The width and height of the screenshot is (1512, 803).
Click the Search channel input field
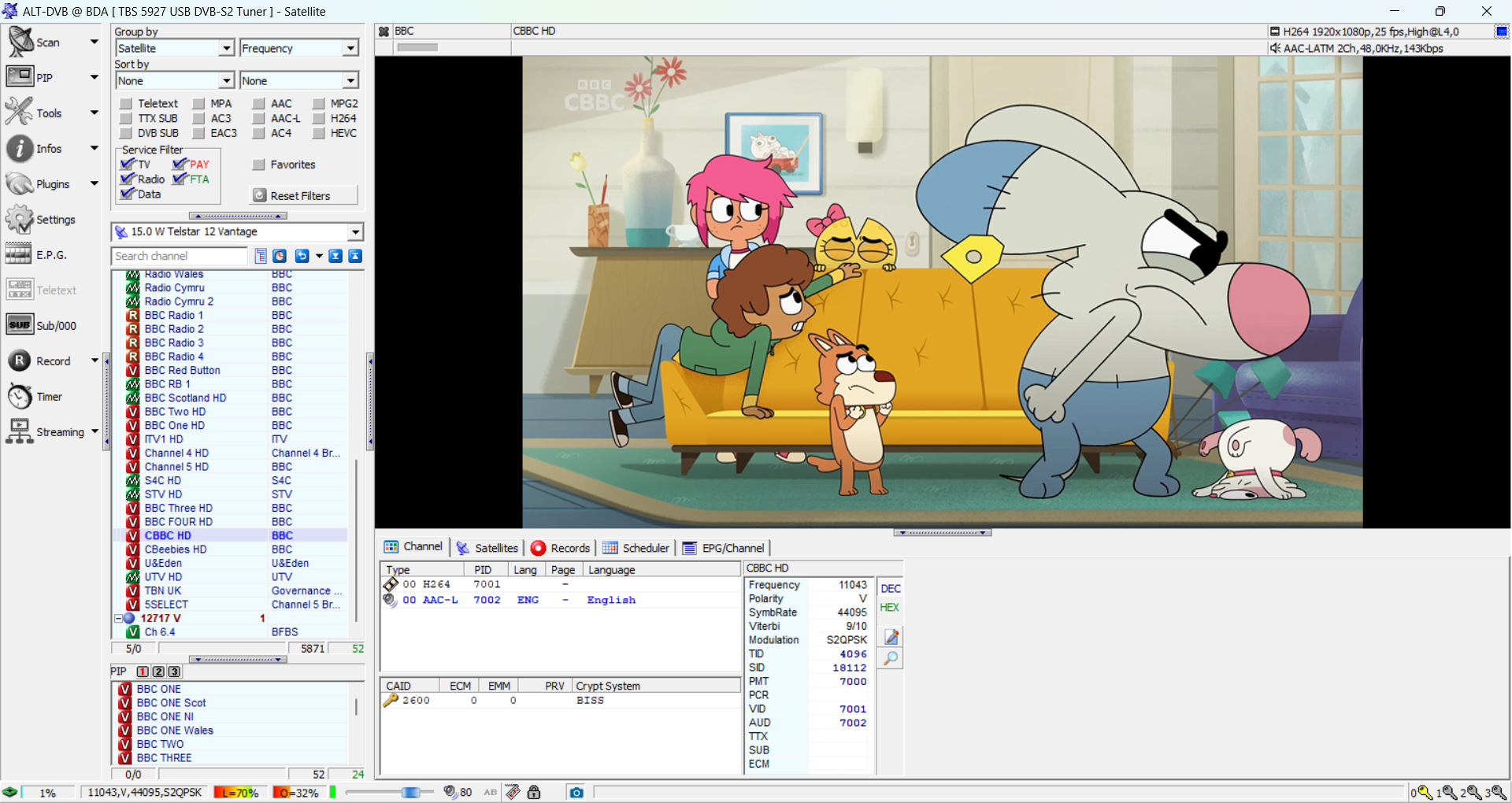pyautogui.click(x=180, y=256)
